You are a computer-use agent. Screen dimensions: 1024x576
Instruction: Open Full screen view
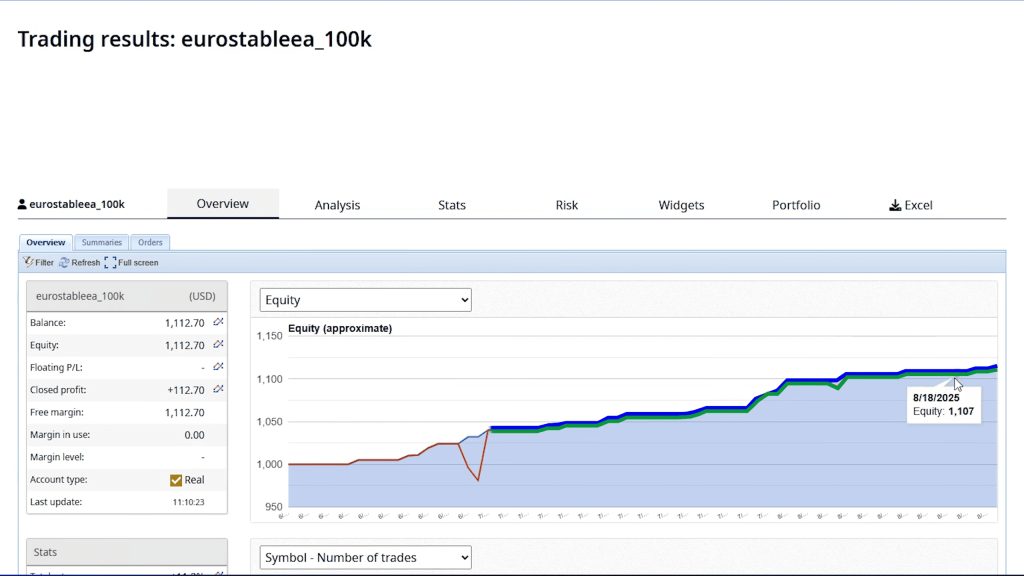point(110,262)
